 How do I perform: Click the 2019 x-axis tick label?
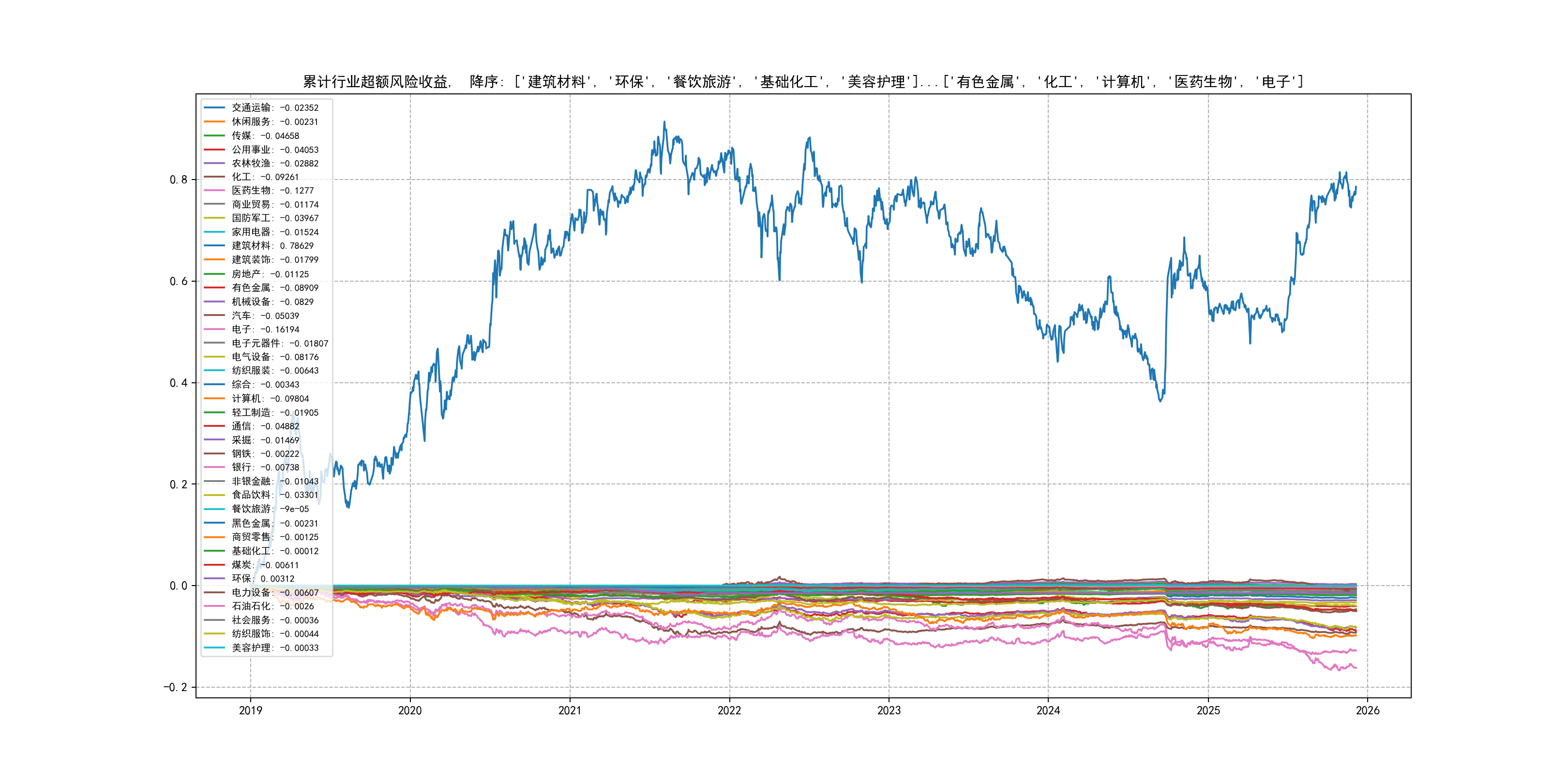[250, 710]
